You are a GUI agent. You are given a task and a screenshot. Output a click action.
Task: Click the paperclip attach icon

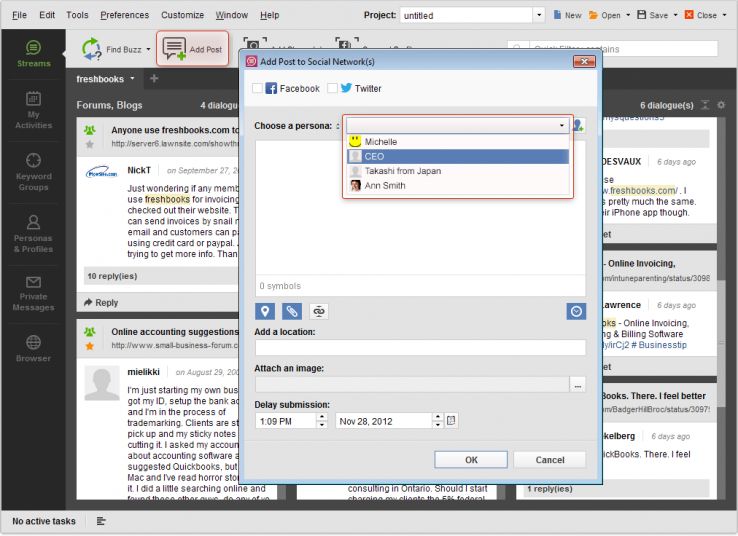tap(291, 312)
